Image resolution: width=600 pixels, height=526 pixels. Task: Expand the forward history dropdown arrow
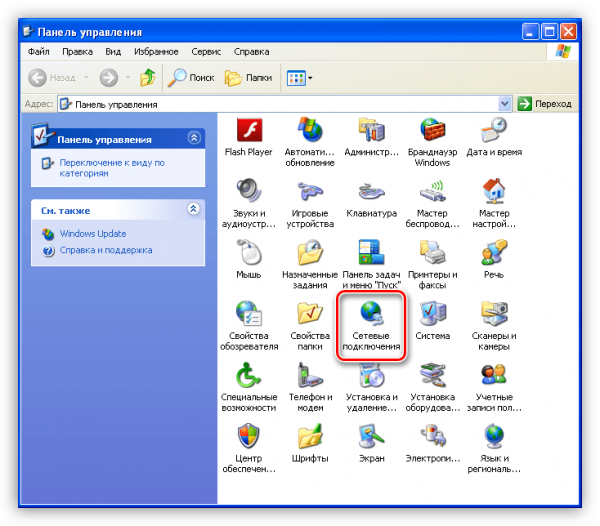point(128,78)
